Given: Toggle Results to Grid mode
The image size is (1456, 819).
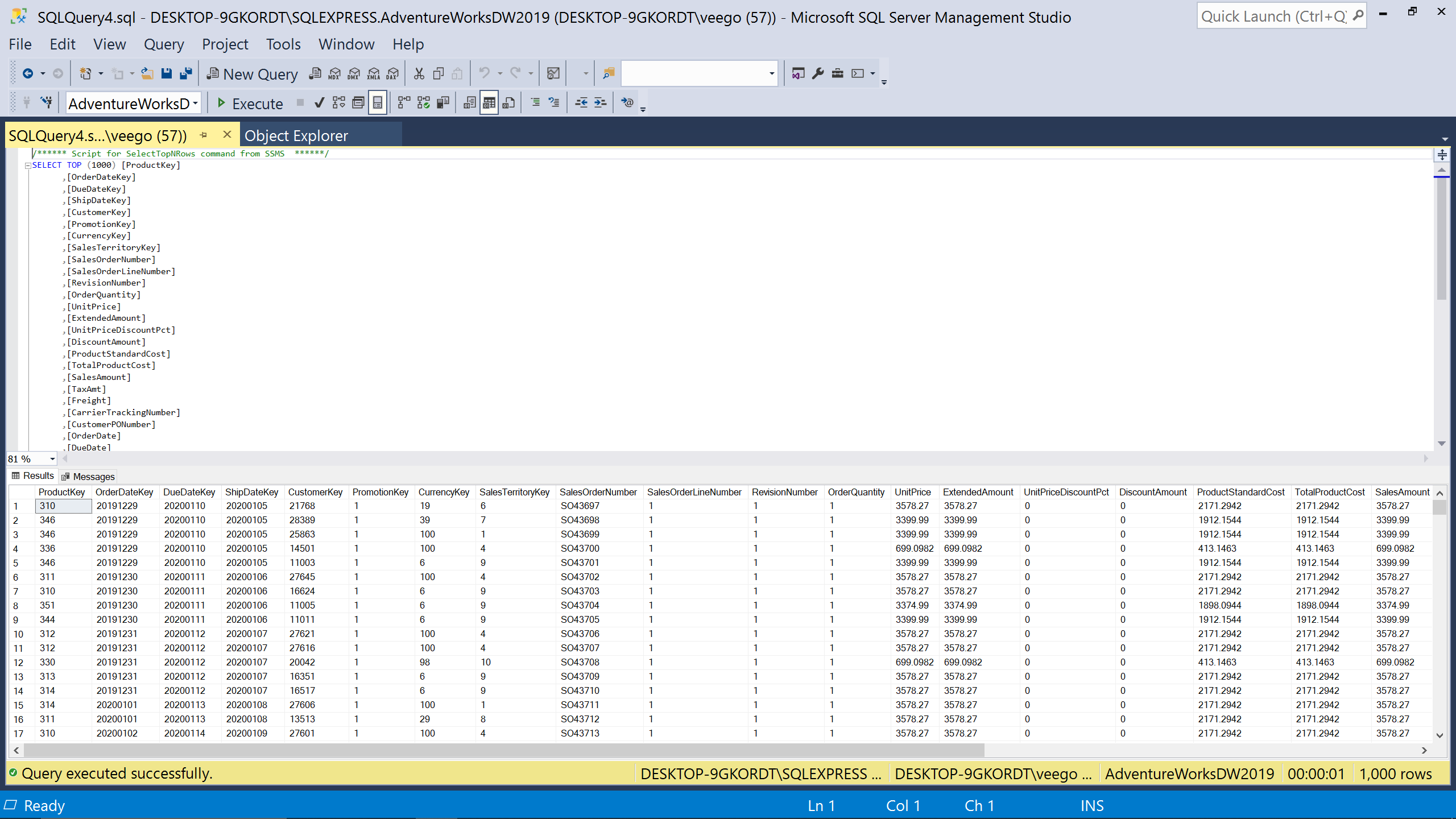Looking at the screenshot, I should [x=489, y=103].
